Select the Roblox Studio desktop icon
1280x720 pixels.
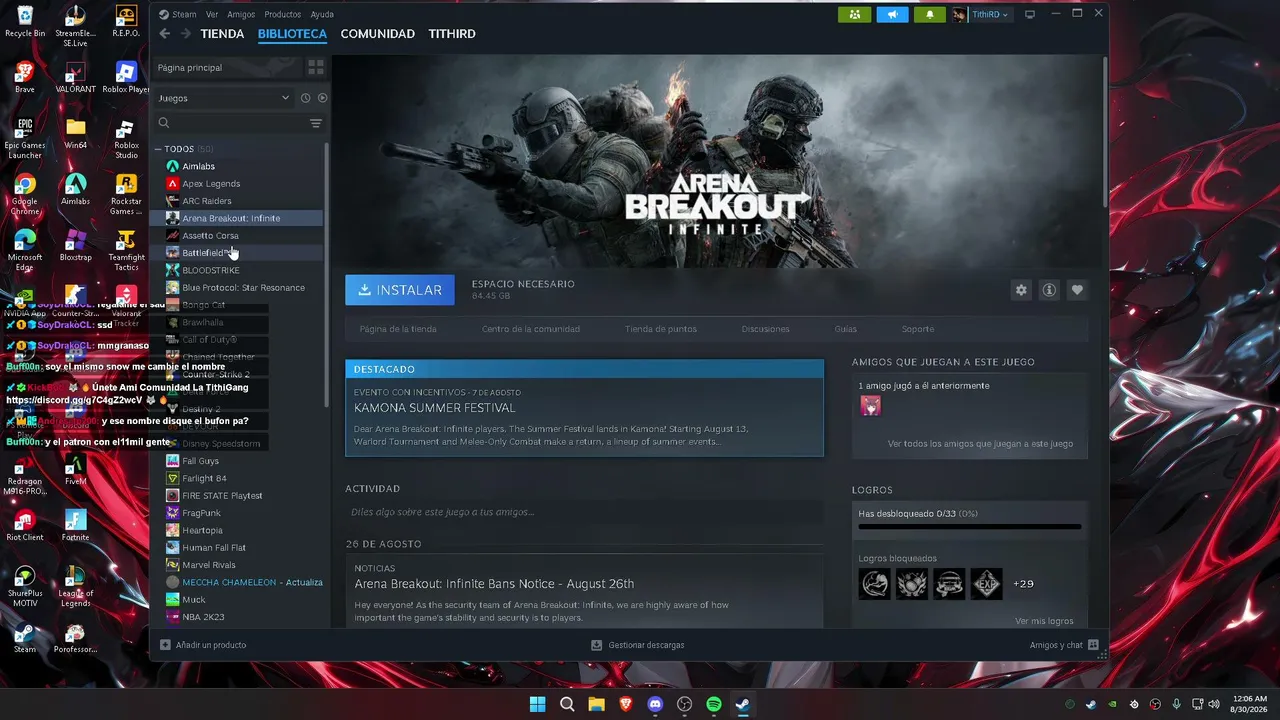coord(126,139)
